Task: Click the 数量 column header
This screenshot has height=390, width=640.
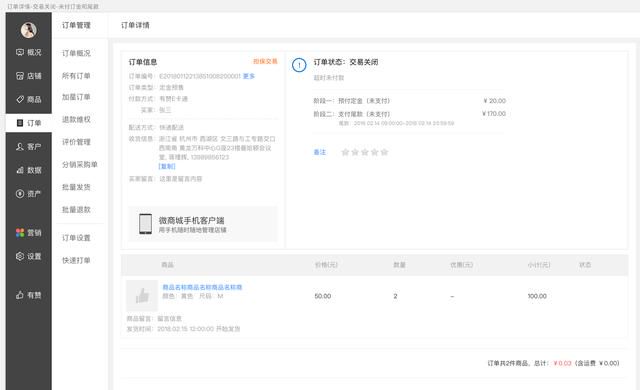Action: (400, 265)
